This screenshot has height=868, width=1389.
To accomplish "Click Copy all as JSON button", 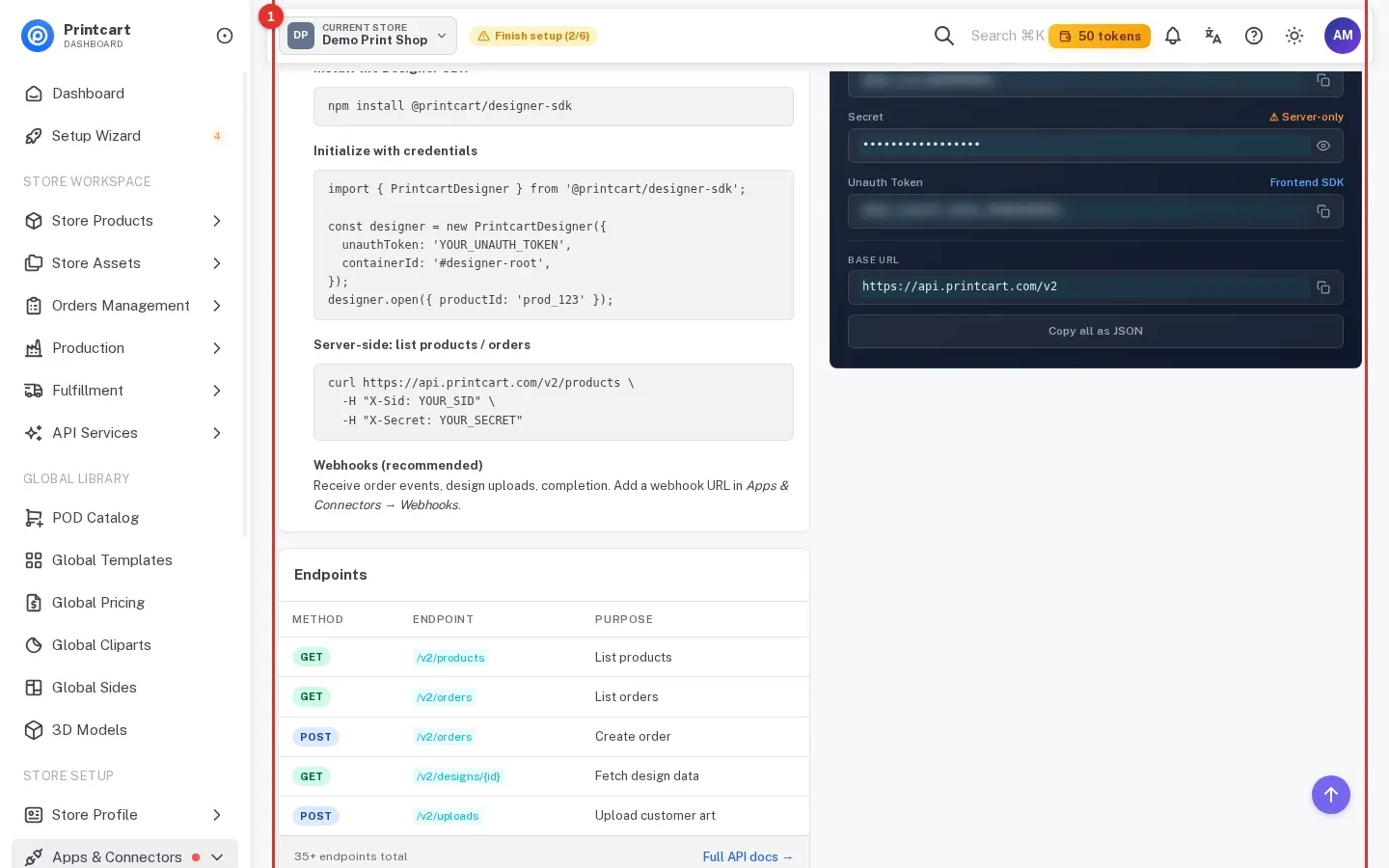I will click(x=1096, y=331).
